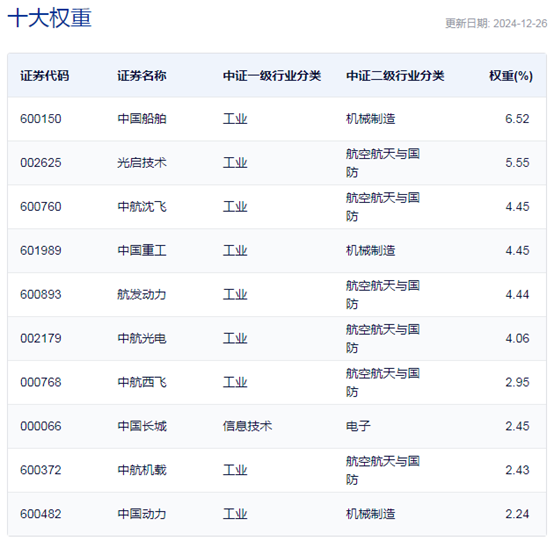Select security name 航发动力
This screenshot has width=554, height=548.
point(142,294)
